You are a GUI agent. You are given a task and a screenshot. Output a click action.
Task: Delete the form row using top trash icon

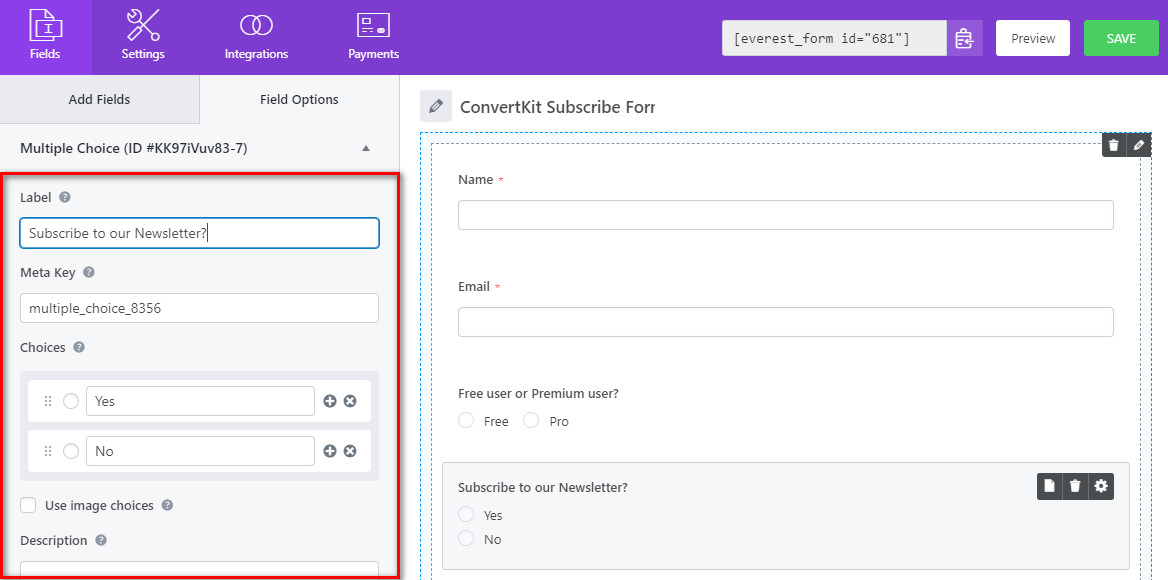[1114, 145]
